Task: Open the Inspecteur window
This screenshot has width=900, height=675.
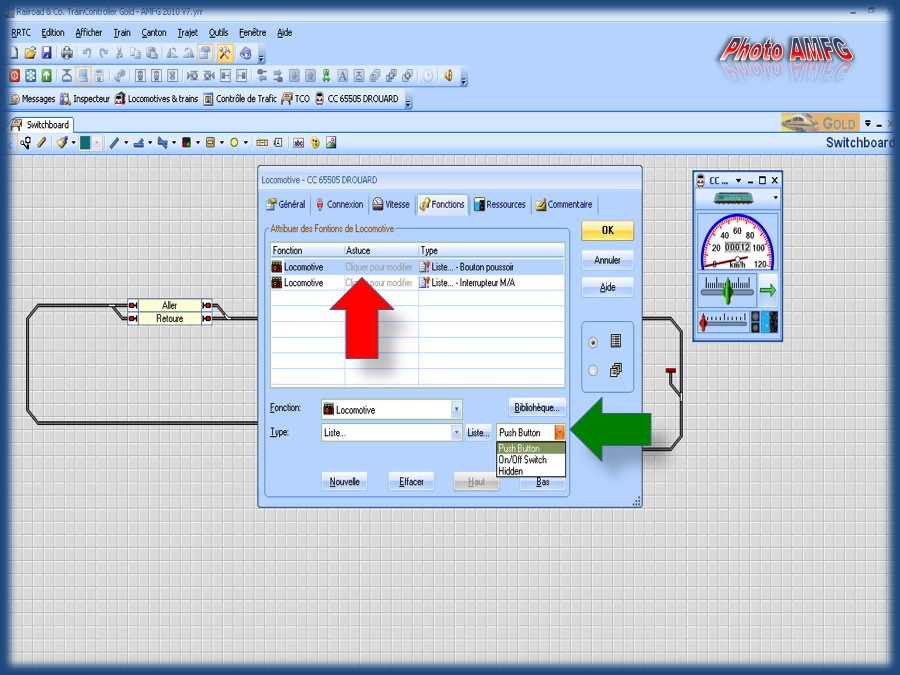Action: [85, 99]
